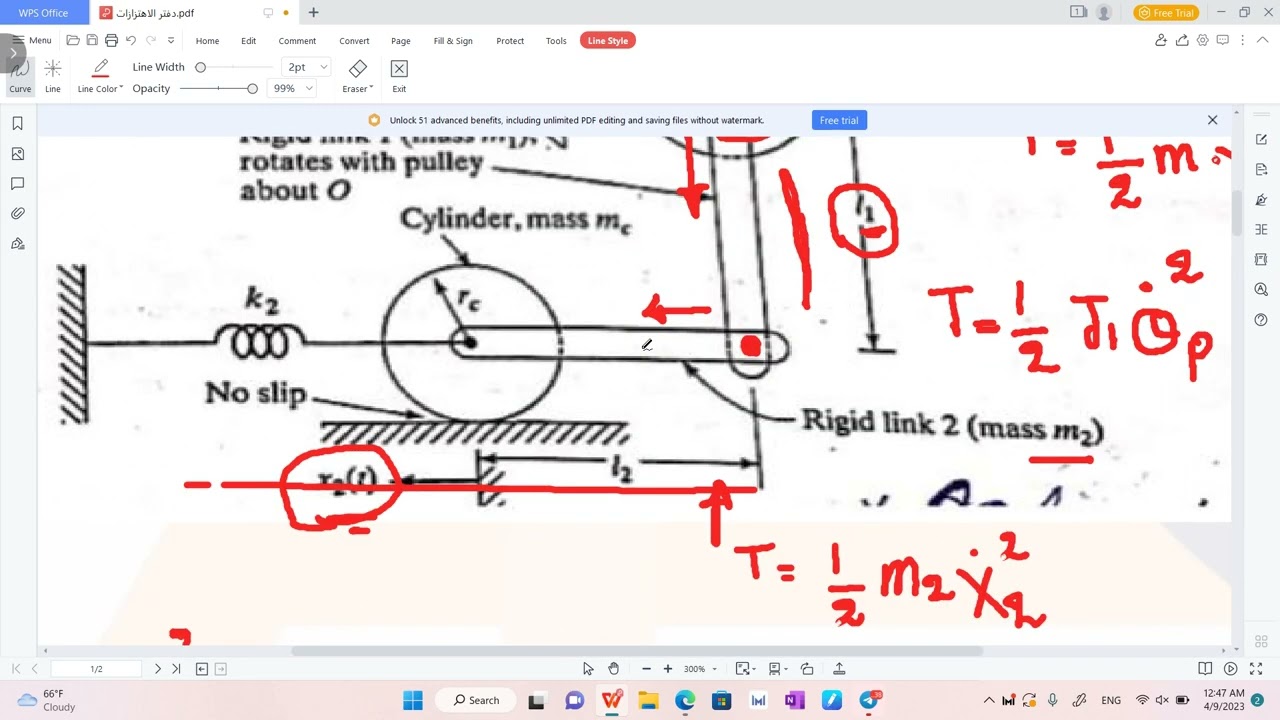Print the document using the printer icon
The width and height of the screenshot is (1280, 720).
[111, 40]
